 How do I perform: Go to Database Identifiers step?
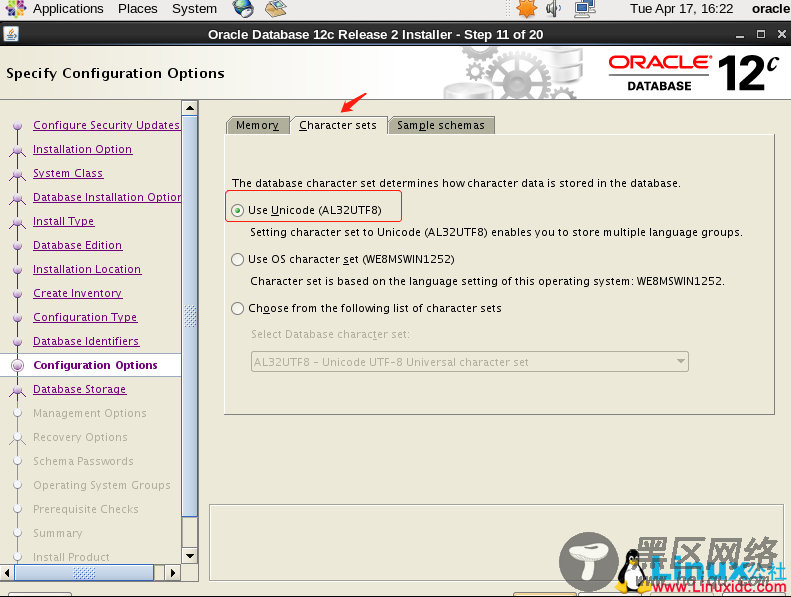click(x=86, y=341)
